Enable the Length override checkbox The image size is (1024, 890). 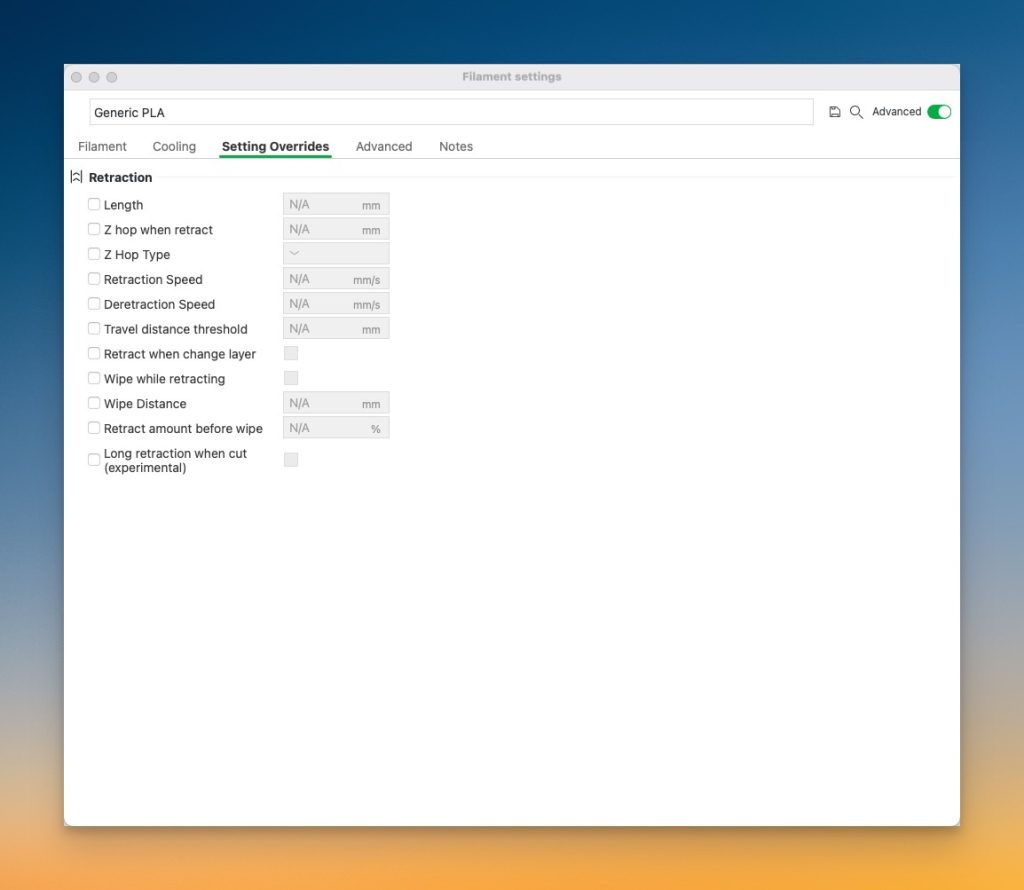pyautogui.click(x=94, y=204)
